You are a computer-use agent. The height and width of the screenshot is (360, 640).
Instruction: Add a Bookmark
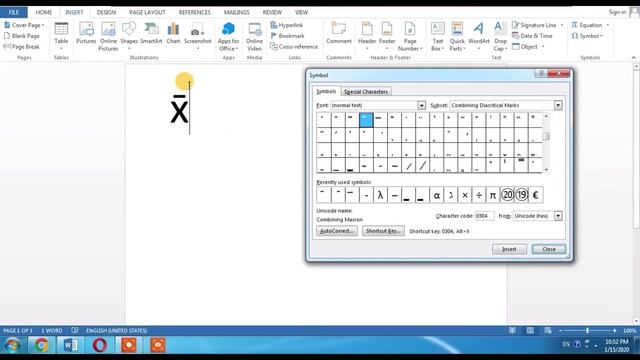(288, 36)
